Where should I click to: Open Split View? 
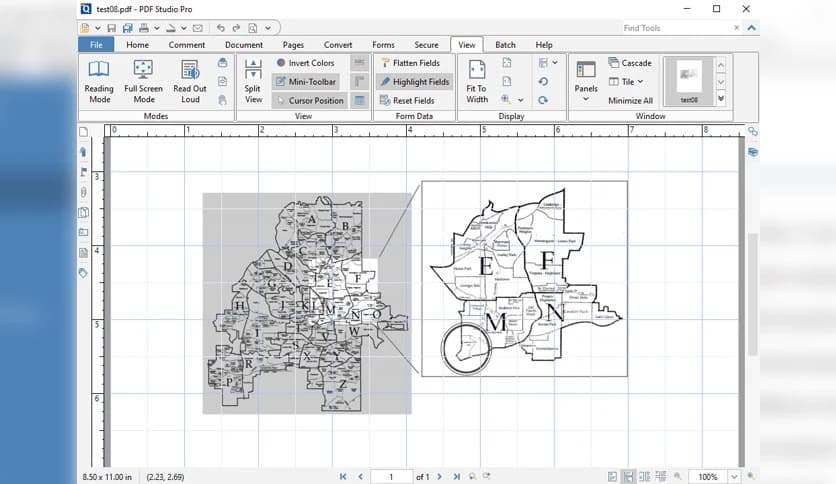click(253, 81)
